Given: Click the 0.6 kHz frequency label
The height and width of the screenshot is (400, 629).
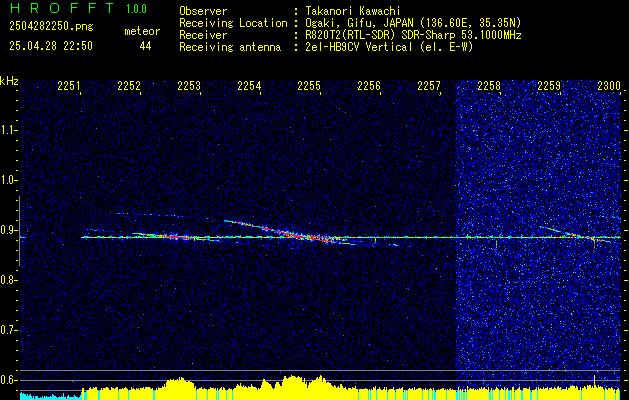Looking at the screenshot, I should 8,380.
